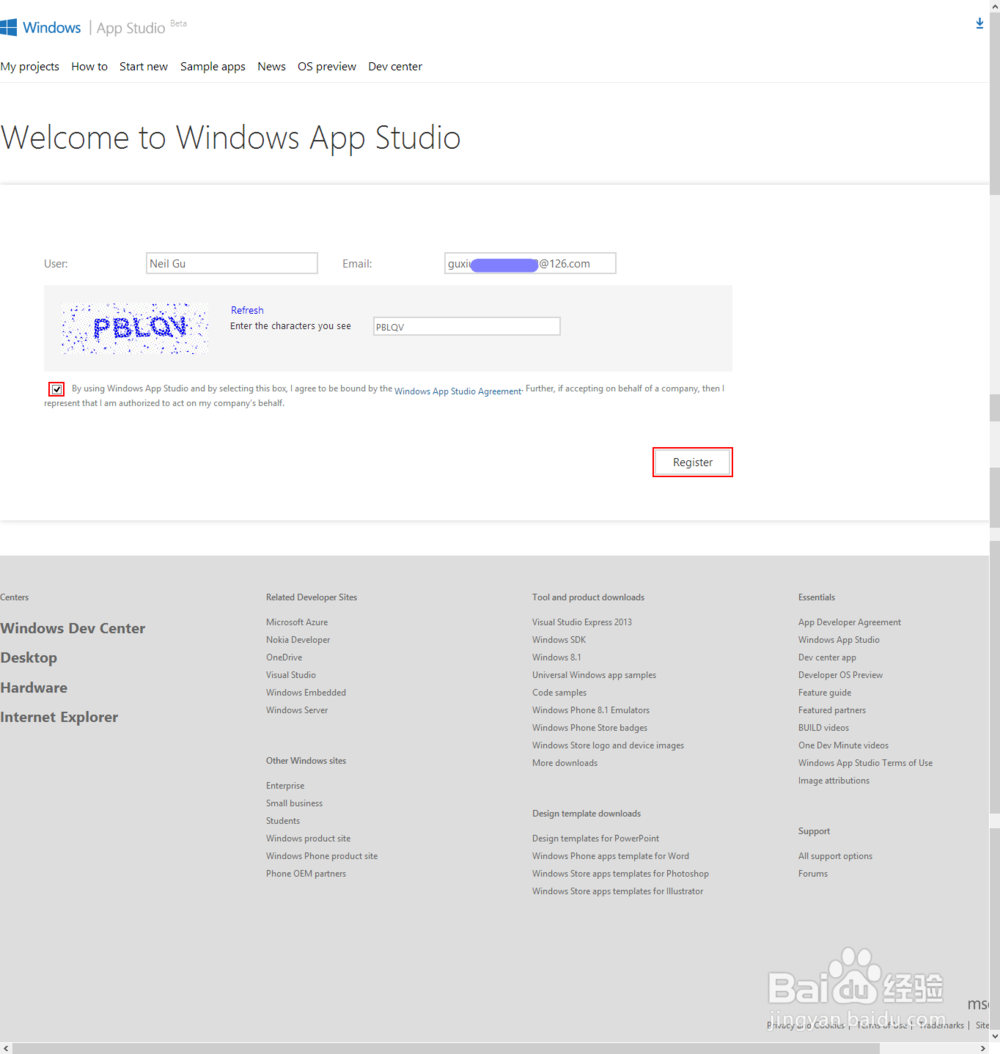This screenshot has width=1000, height=1054.
Task: Open Windows Store logo and device images
Action: pyautogui.click(x=608, y=745)
